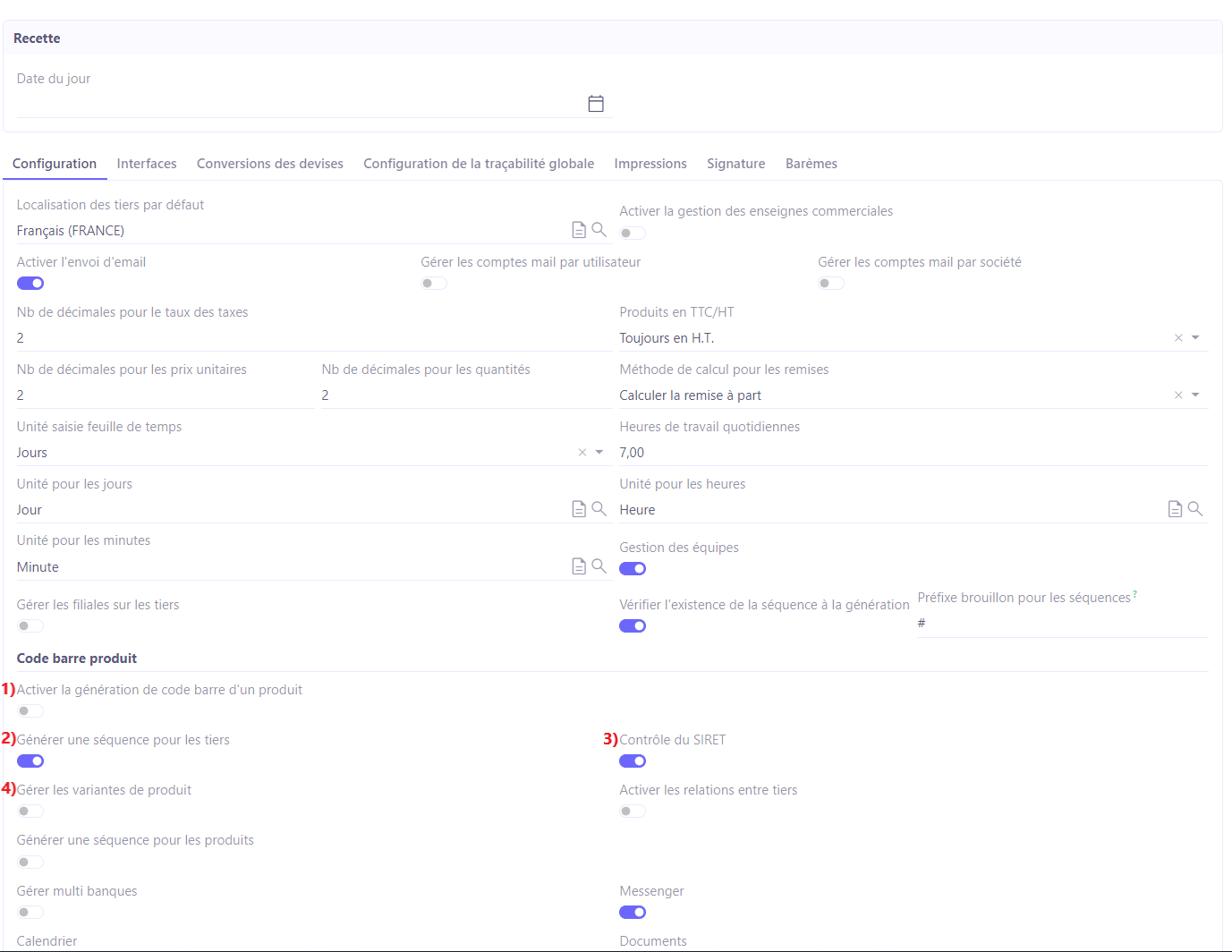Search Localisation des tiers par défaut
The image size is (1232, 952).
(x=599, y=230)
